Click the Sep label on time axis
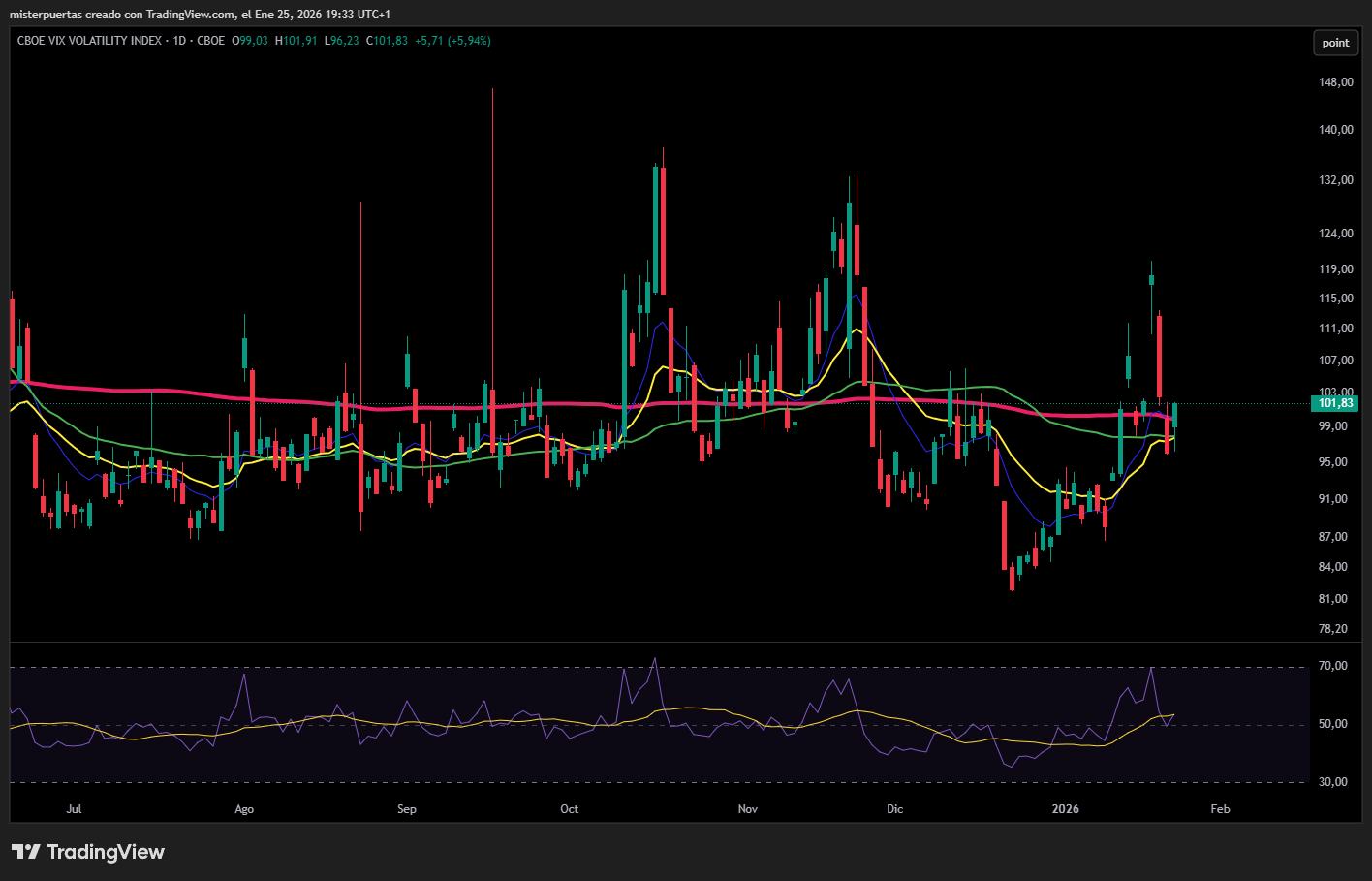1372x881 pixels. tap(407, 809)
